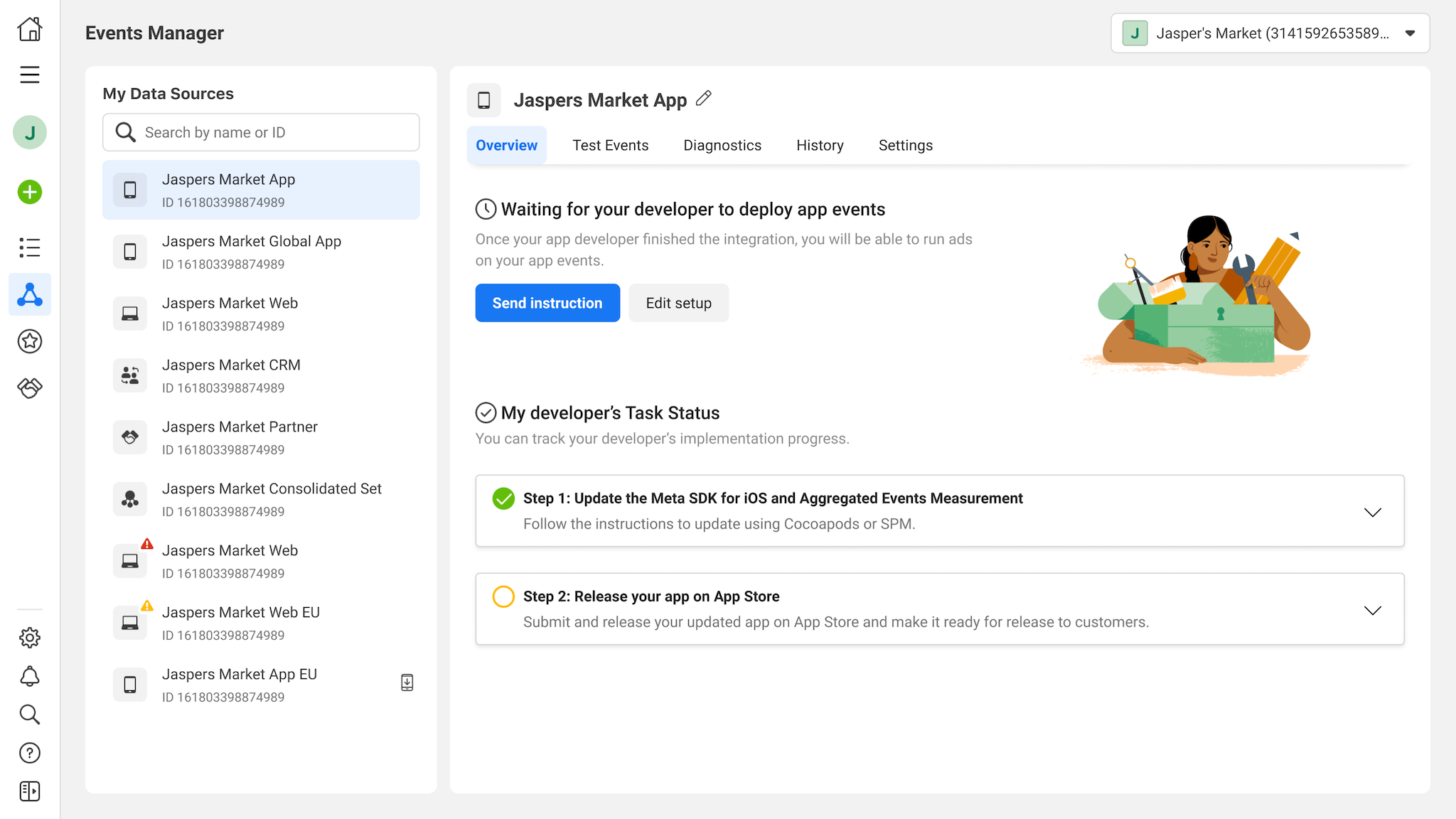The height and width of the screenshot is (819, 1456).
Task: Click the green plus connect data icon
Action: [30, 192]
